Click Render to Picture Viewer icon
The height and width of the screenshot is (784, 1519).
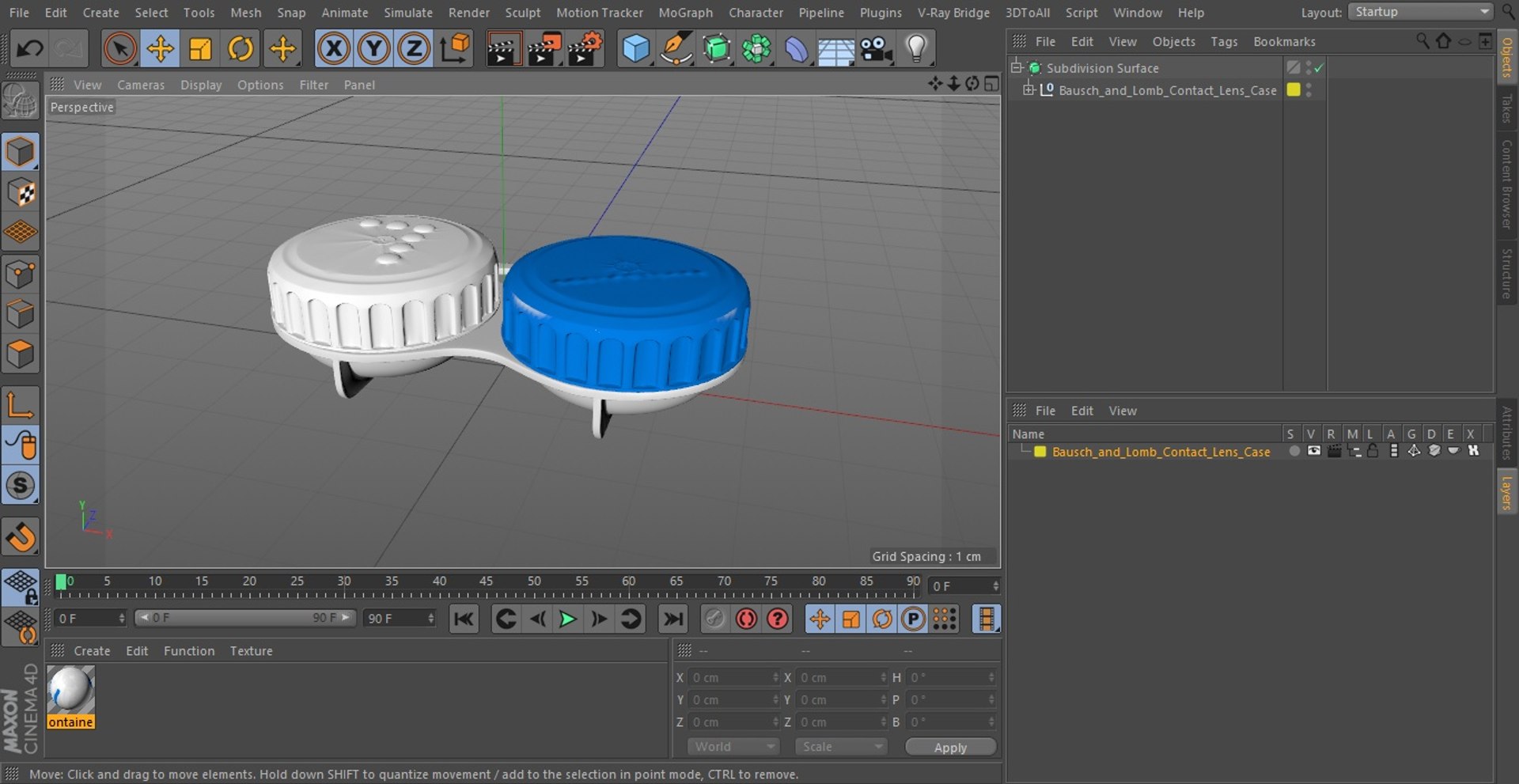544,49
